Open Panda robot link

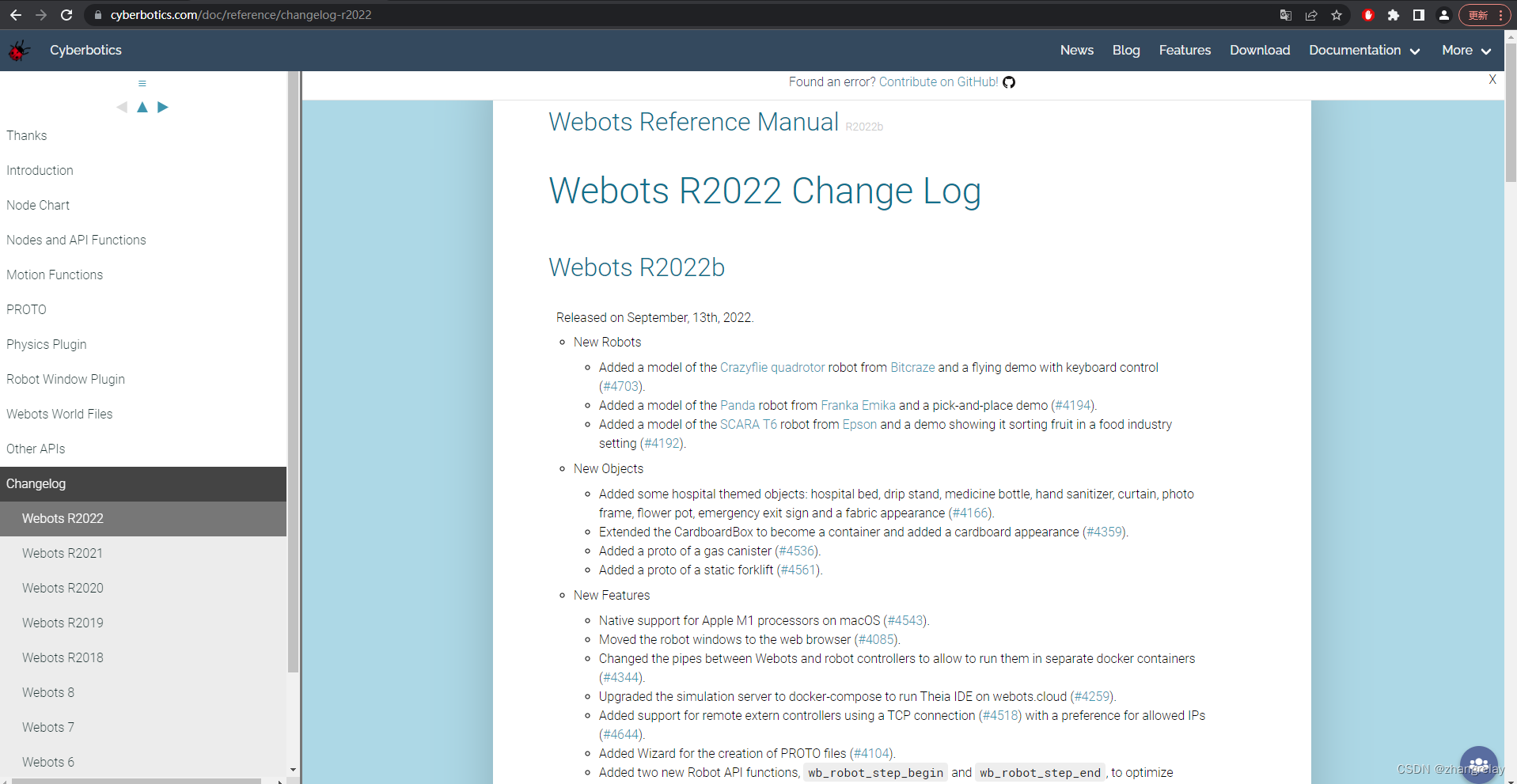738,405
